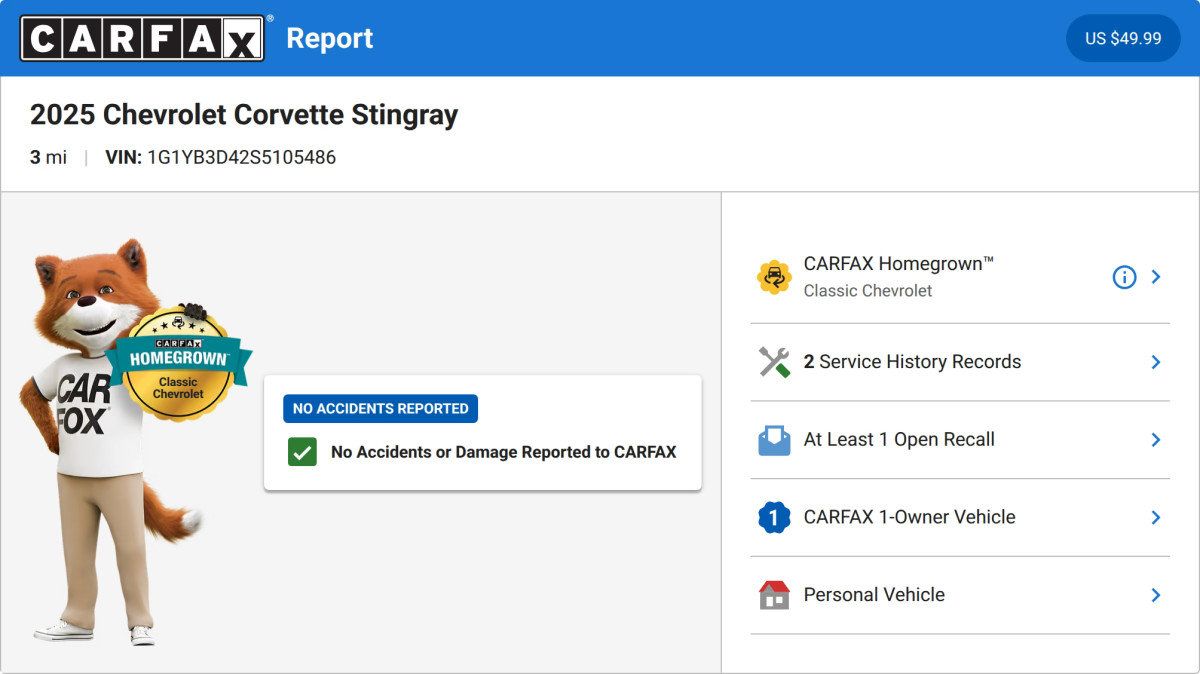Click the CARFAX Homegrown yellow badge icon
This screenshot has height=674, width=1200.
[x=774, y=277]
